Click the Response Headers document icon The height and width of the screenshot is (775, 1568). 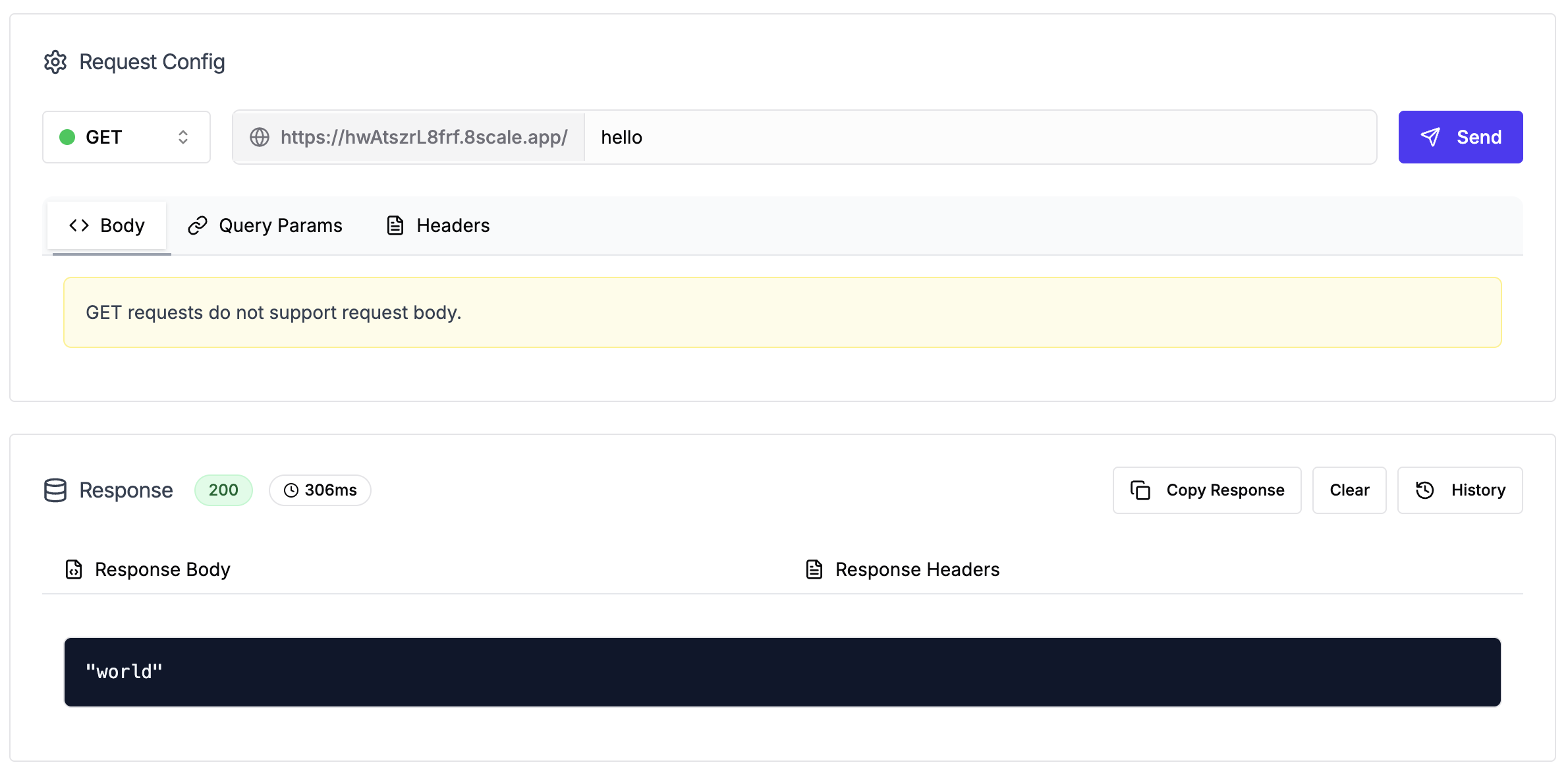tap(814, 569)
